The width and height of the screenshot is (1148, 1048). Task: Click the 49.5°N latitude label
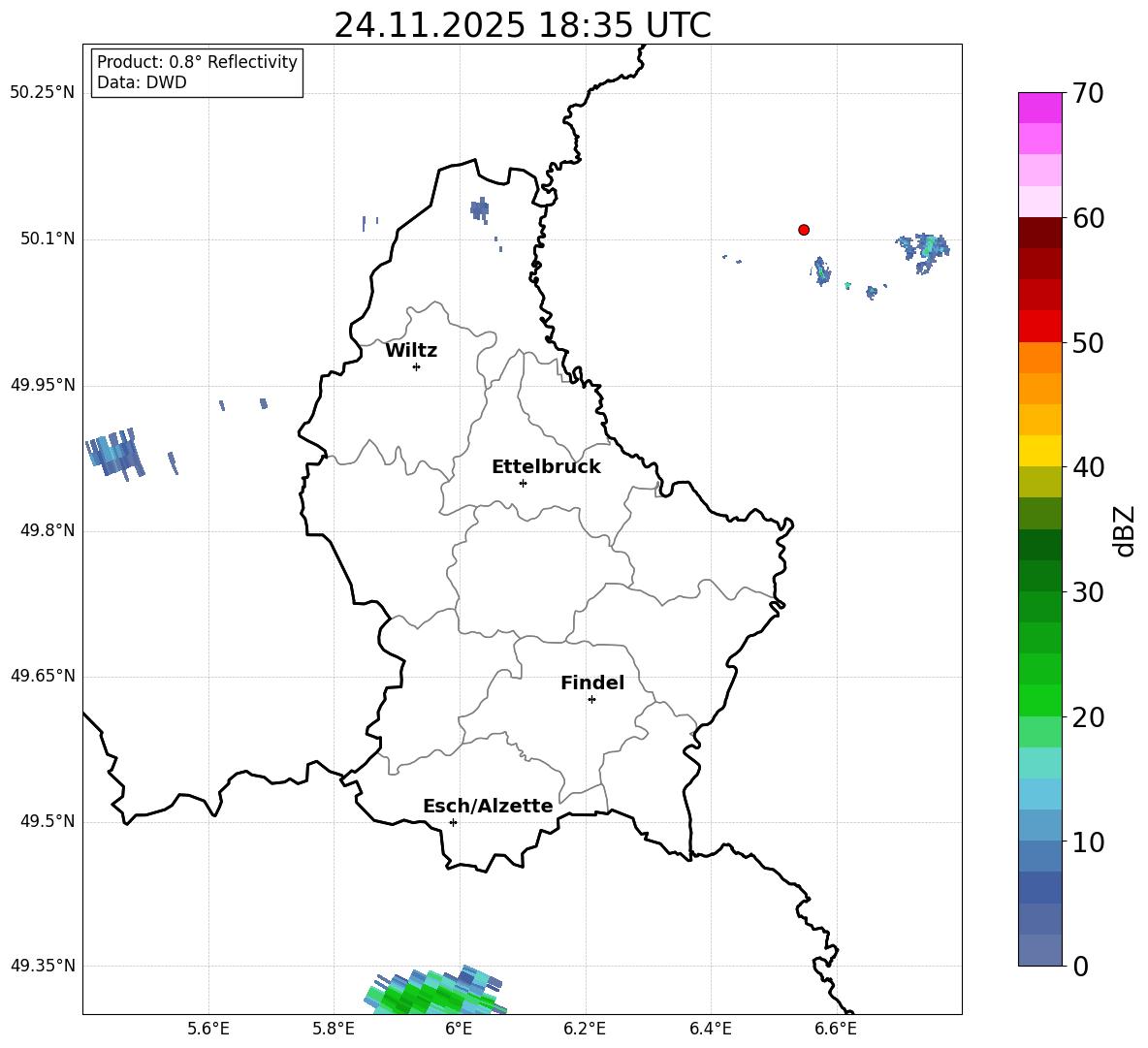click(48, 821)
